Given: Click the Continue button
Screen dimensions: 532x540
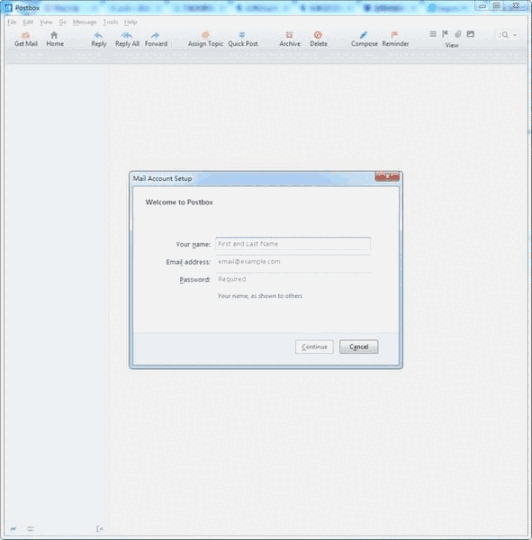Looking at the screenshot, I should click(x=314, y=347).
